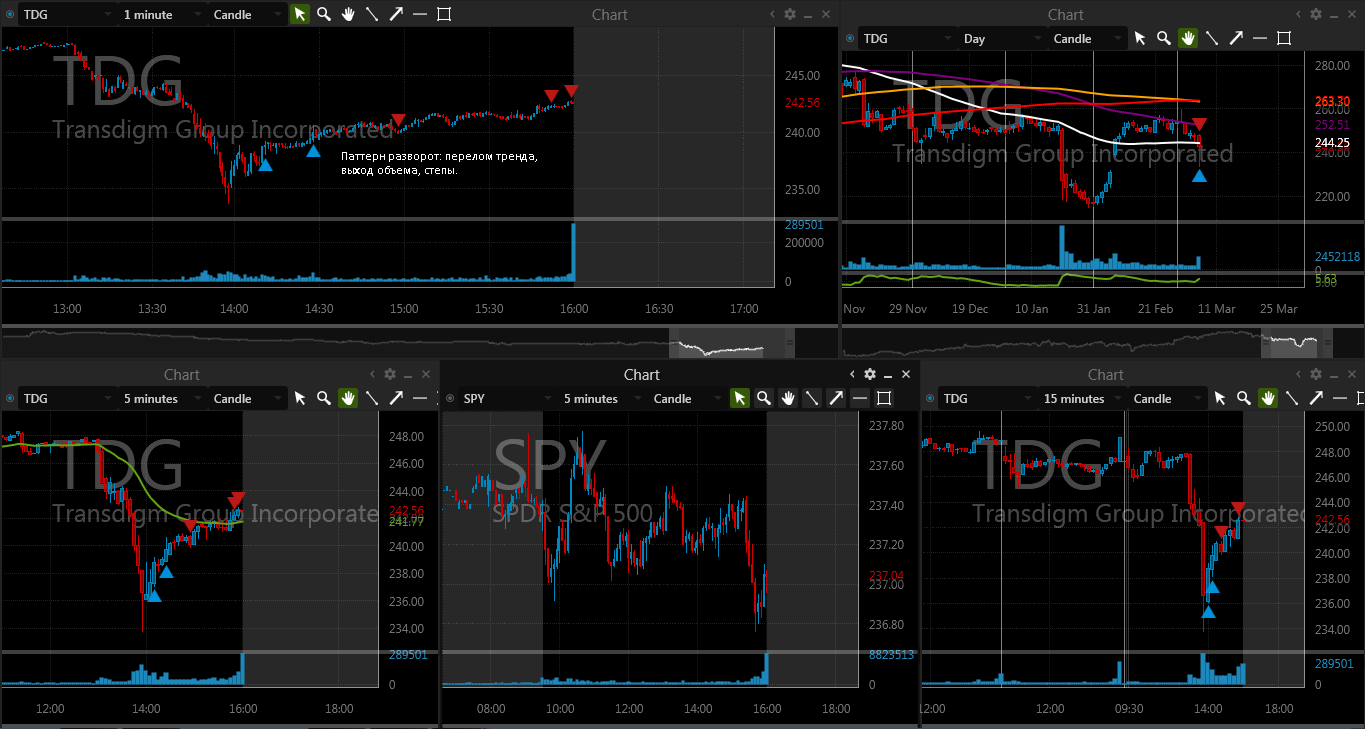This screenshot has height=729, width=1365.
Task: Pick horizontal line tool in SPY chart
Action: pos(860,398)
